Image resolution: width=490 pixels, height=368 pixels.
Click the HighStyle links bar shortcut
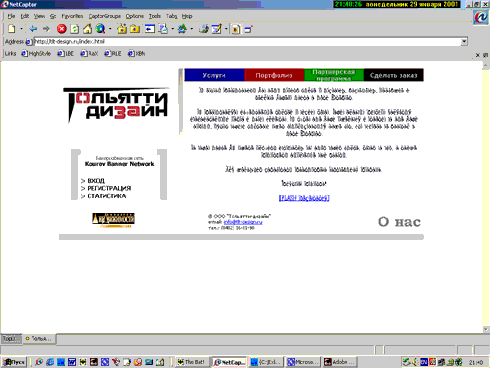[x=36, y=53]
